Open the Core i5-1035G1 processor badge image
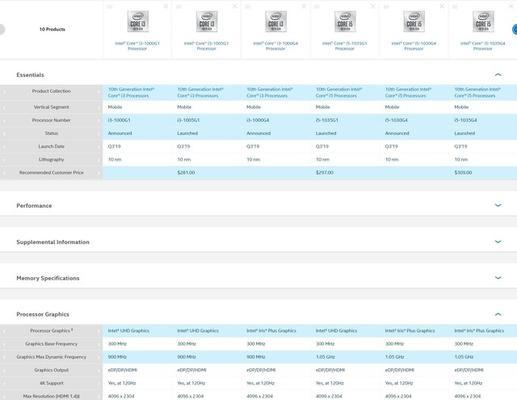This screenshot has width=517, height=400. (x=345, y=21)
